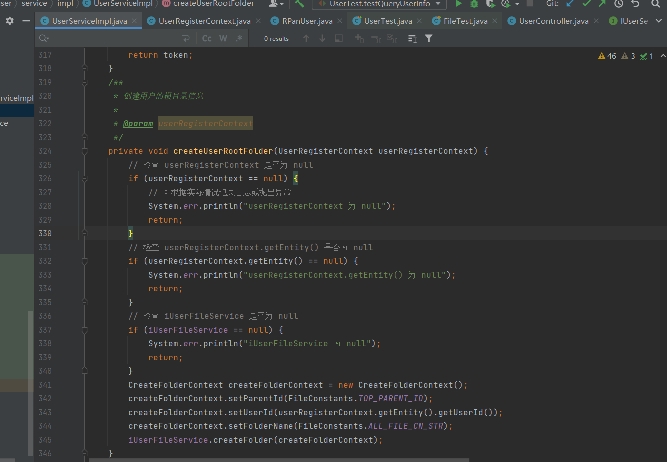The image size is (667, 462).
Task: Click ALL_FILE_CN_STR constant on line 344
Action: pos(405,426)
